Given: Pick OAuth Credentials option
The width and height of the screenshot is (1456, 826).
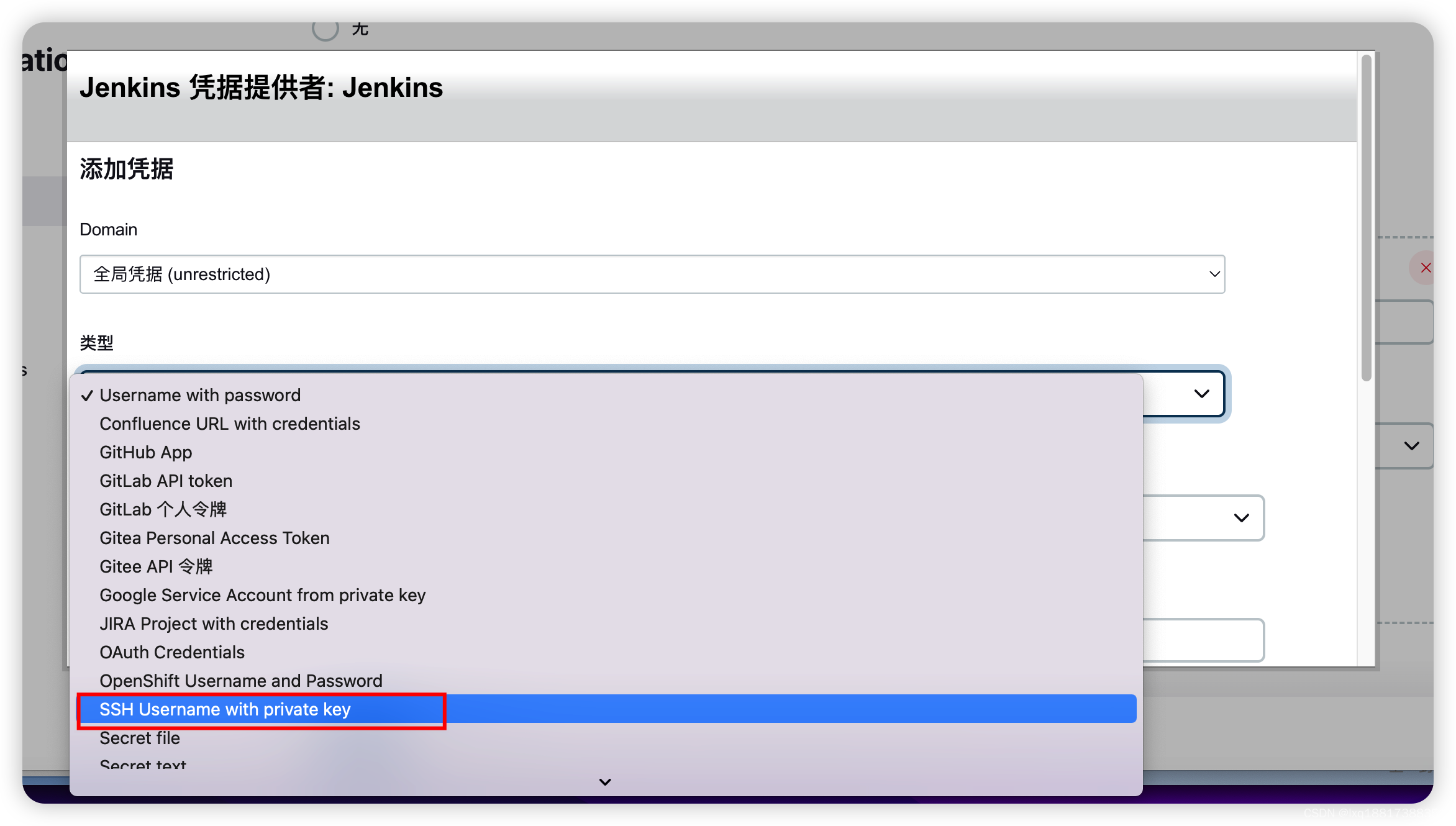Looking at the screenshot, I should coord(606,652).
